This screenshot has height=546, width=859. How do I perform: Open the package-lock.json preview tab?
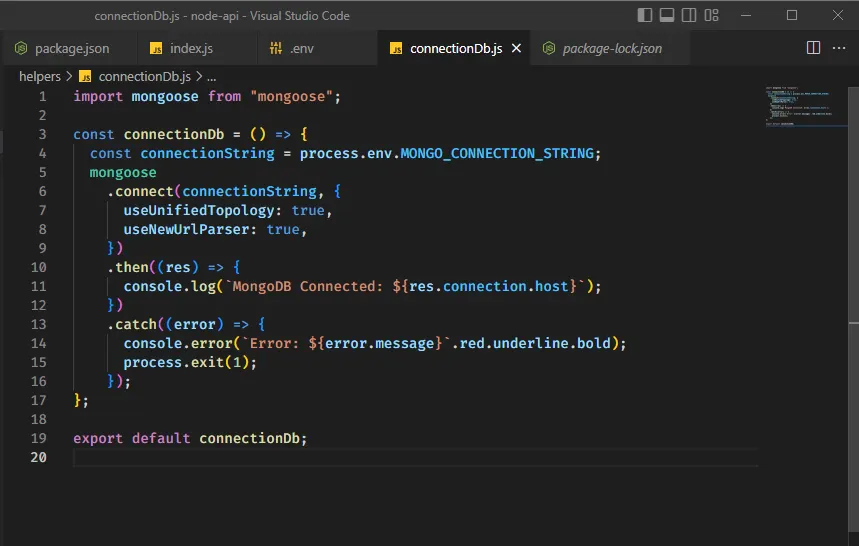click(612, 49)
